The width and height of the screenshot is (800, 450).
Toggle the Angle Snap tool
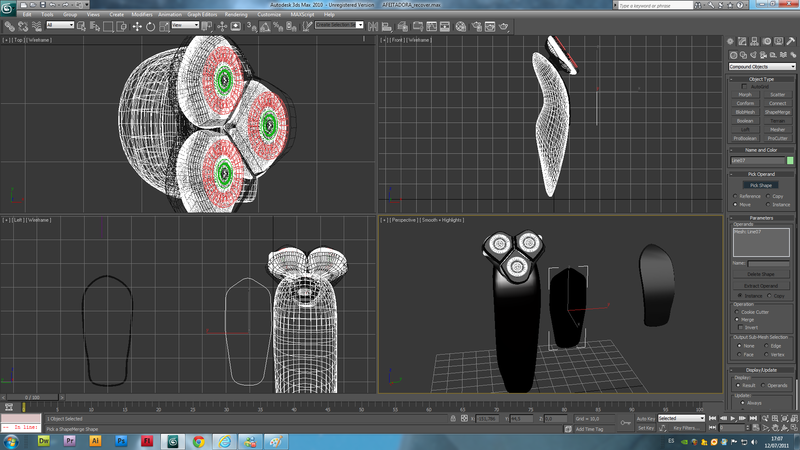[265, 27]
